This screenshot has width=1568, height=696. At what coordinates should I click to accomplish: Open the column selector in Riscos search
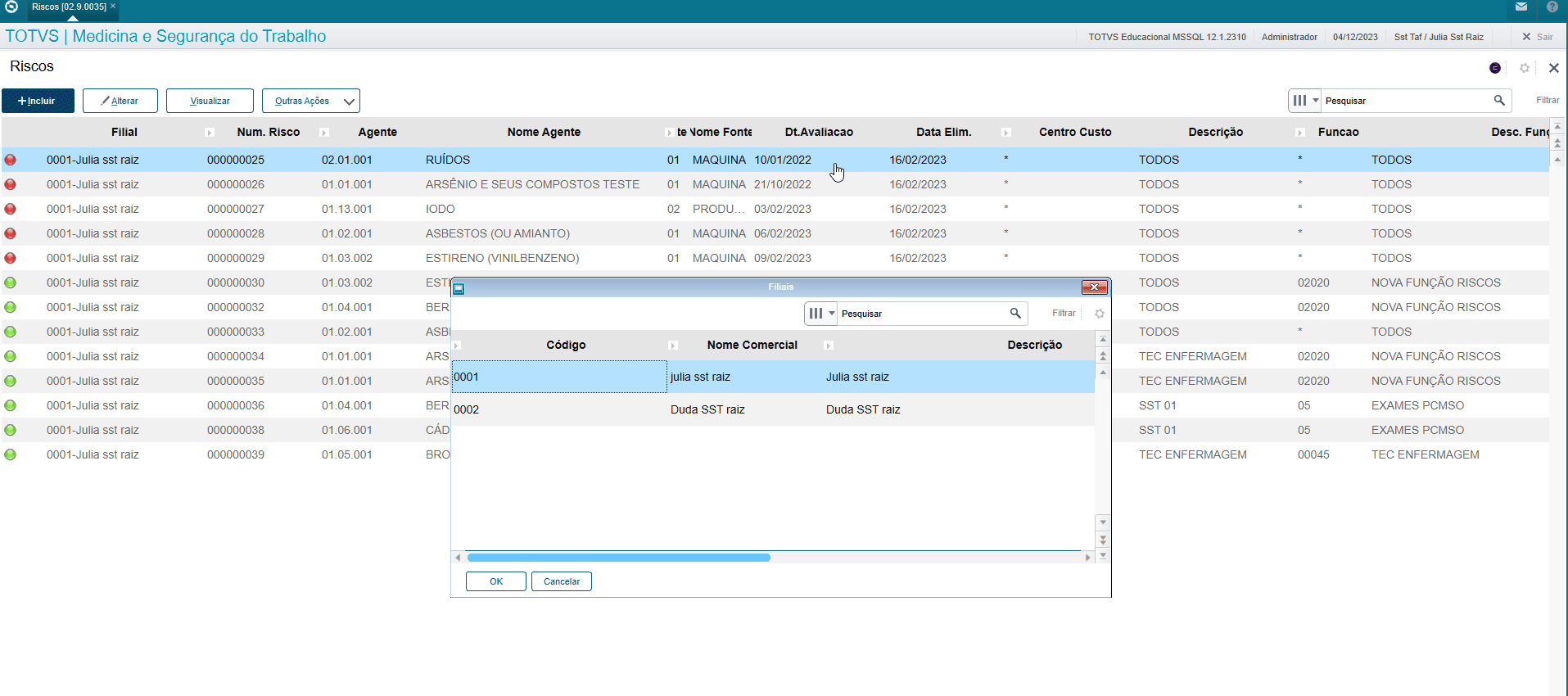[x=1305, y=101]
